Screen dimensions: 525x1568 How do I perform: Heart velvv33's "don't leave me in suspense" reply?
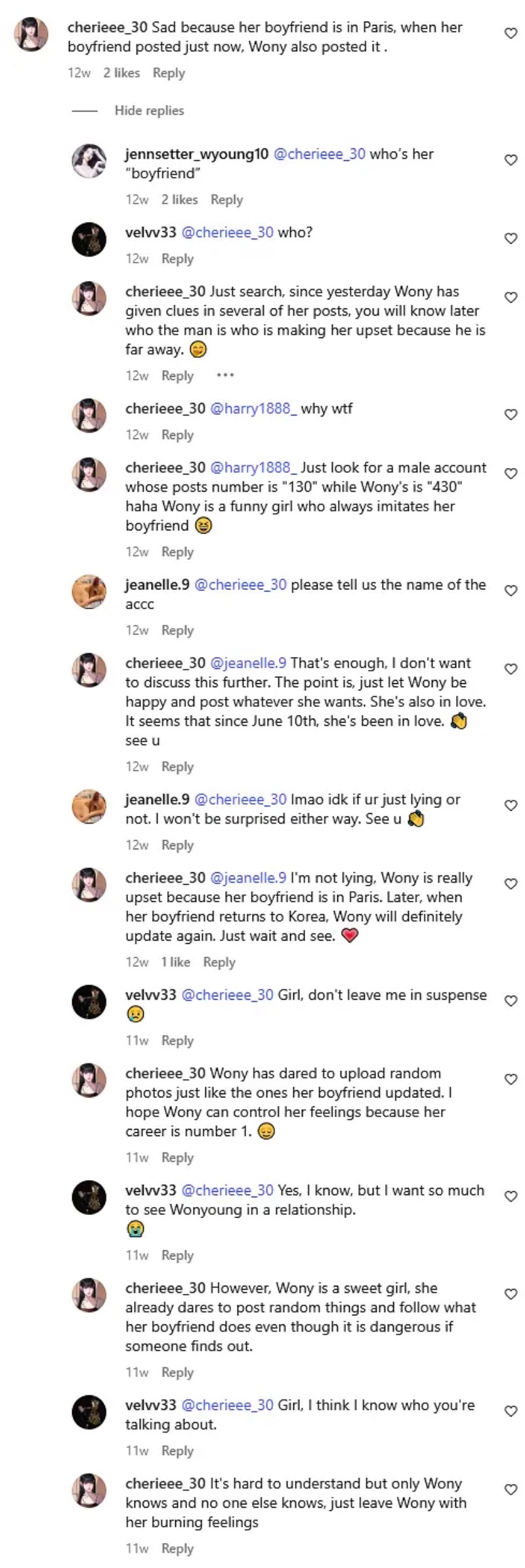511,1001
